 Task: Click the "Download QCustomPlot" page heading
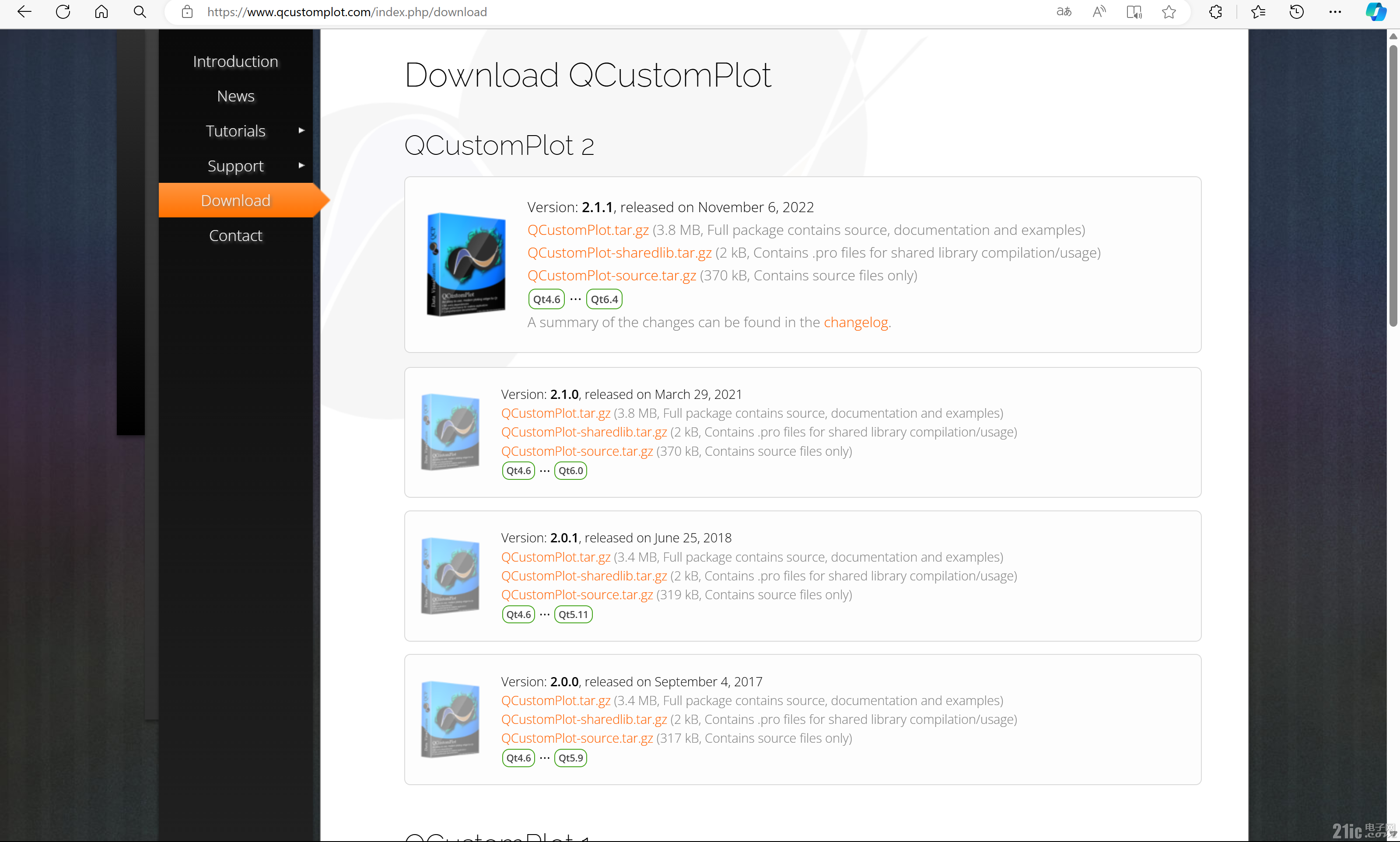pyautogui.click(x=588, y=75)
